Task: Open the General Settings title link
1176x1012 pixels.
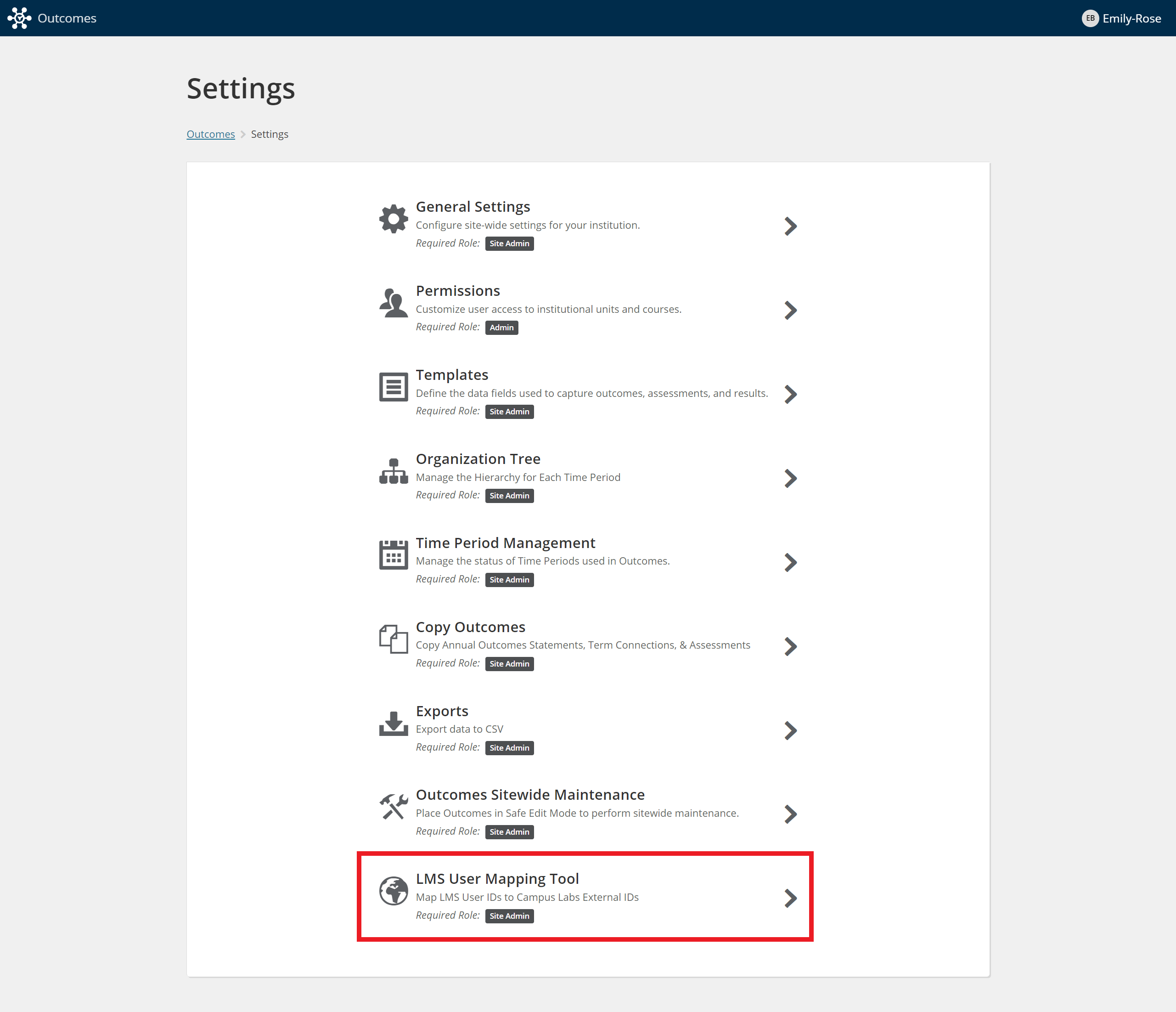Action: 473,207
